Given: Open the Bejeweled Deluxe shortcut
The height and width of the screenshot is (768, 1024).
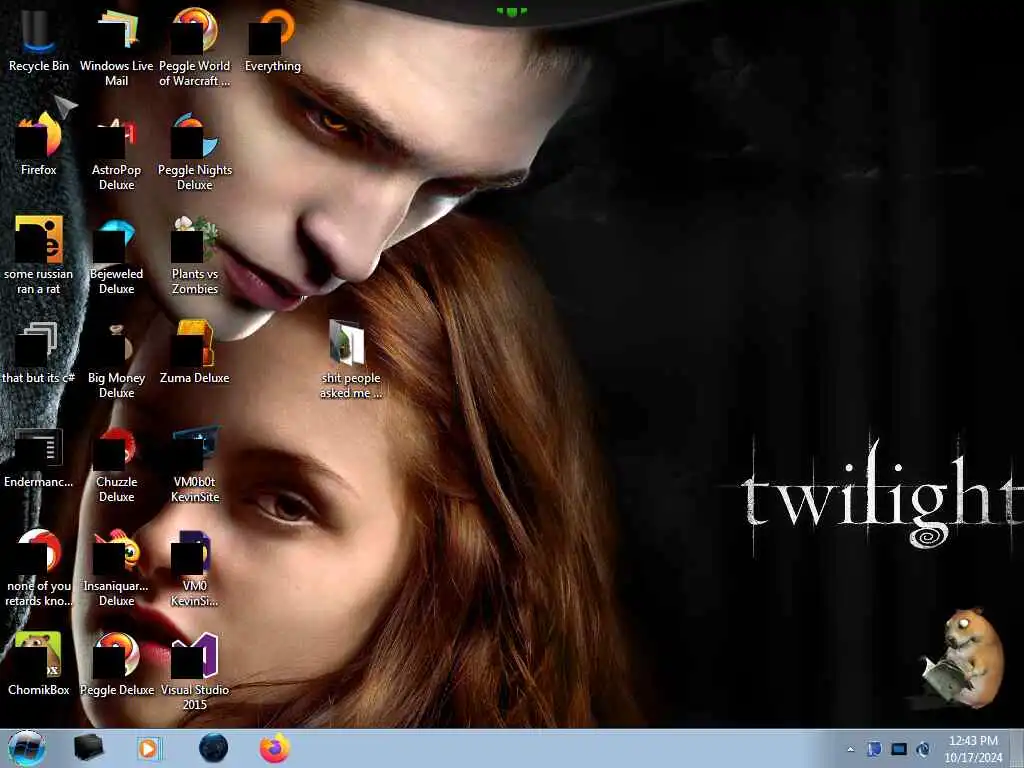Looking at the screenshot, I should coord(116,255).
